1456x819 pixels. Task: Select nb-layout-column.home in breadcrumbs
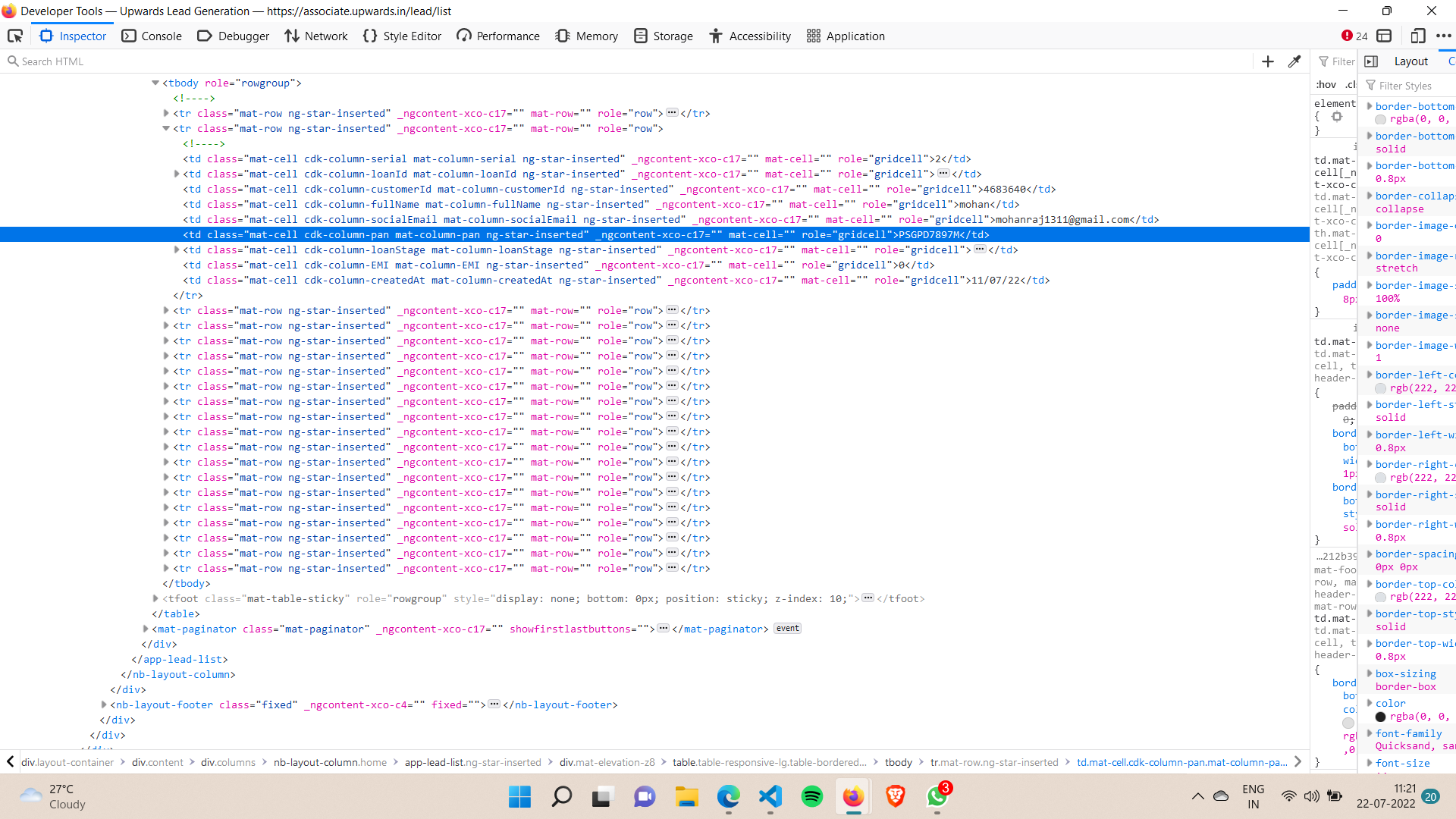[x=330, y=762]
